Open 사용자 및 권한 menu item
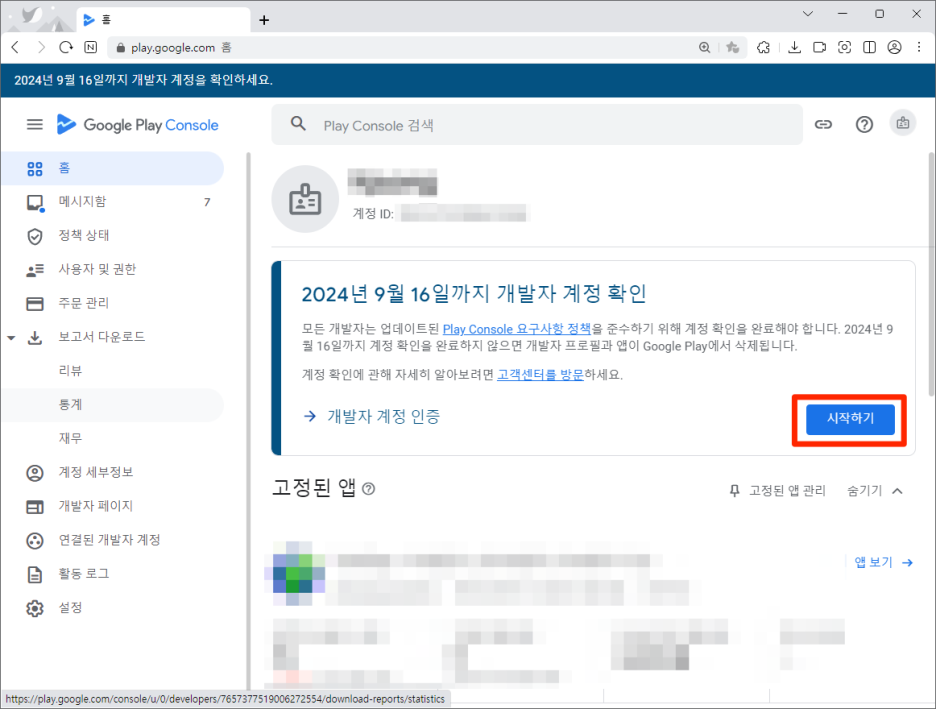This screenshot has width=936, height=709. click(x=113, y=270)
